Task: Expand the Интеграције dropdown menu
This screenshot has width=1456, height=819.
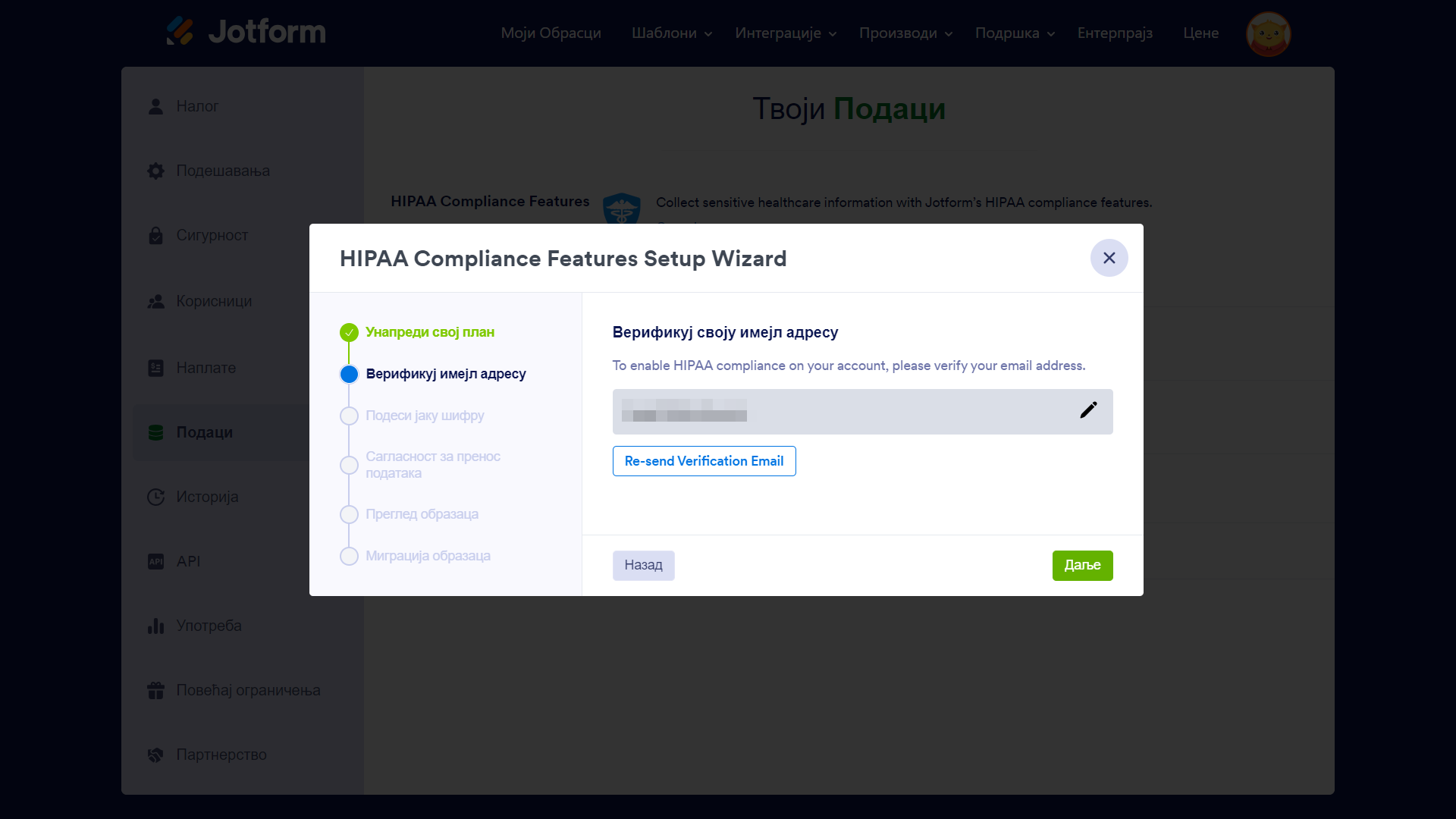Action: pyautogui.click(x=785, y=33)
